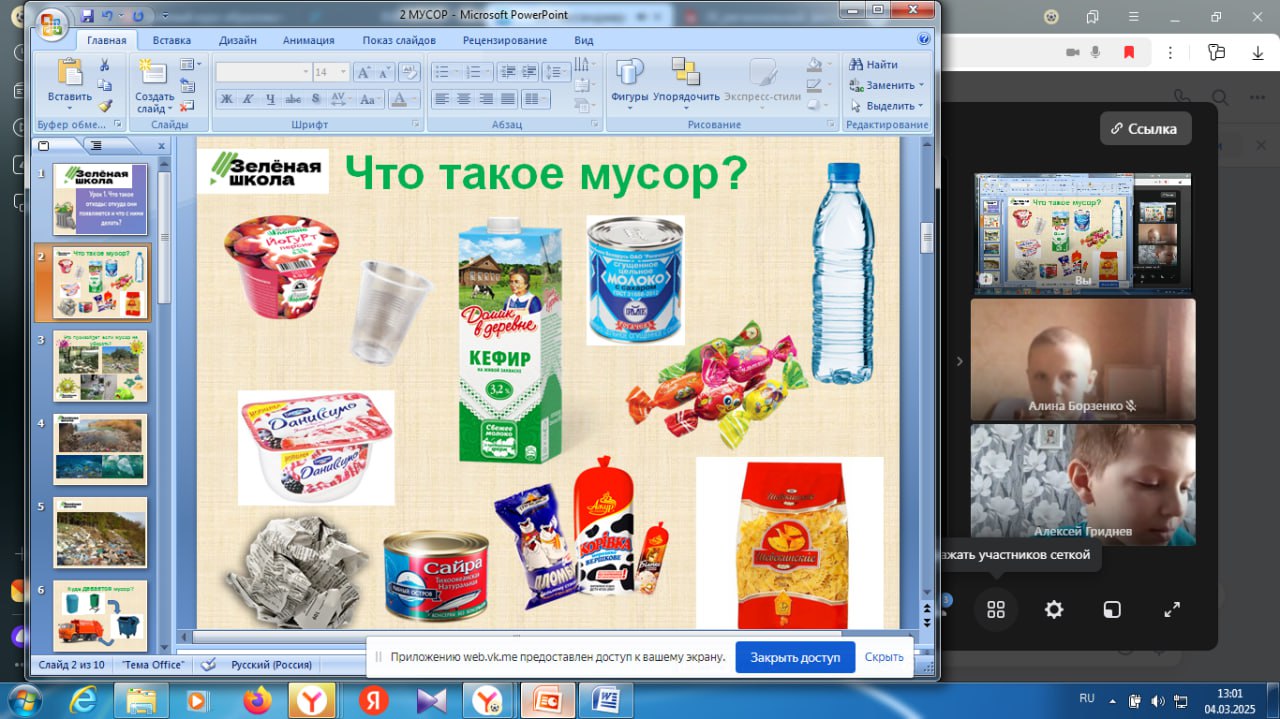Open PowerPoint help question mark icon

(x=924, y=39)
